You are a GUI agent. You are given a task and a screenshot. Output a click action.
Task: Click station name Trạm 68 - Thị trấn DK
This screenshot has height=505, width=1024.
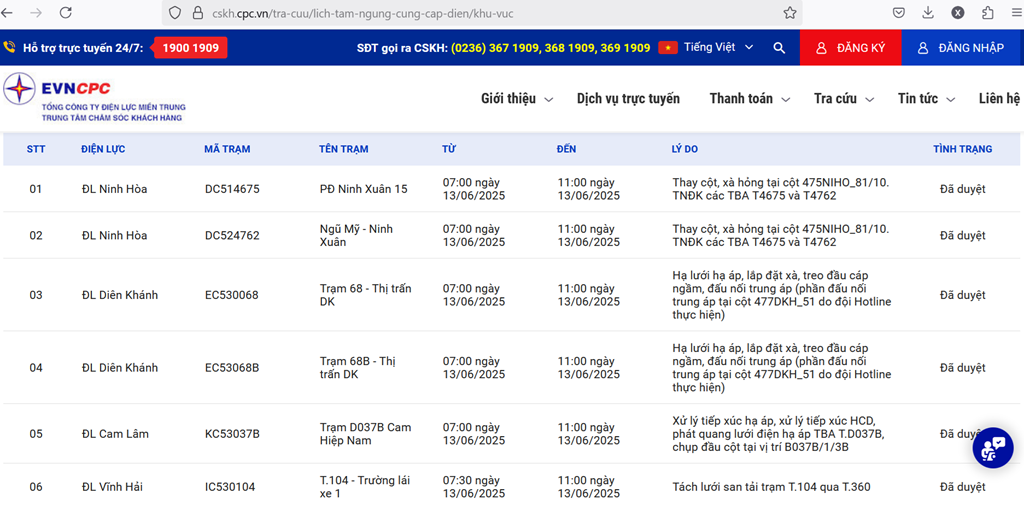click(366, 295)
